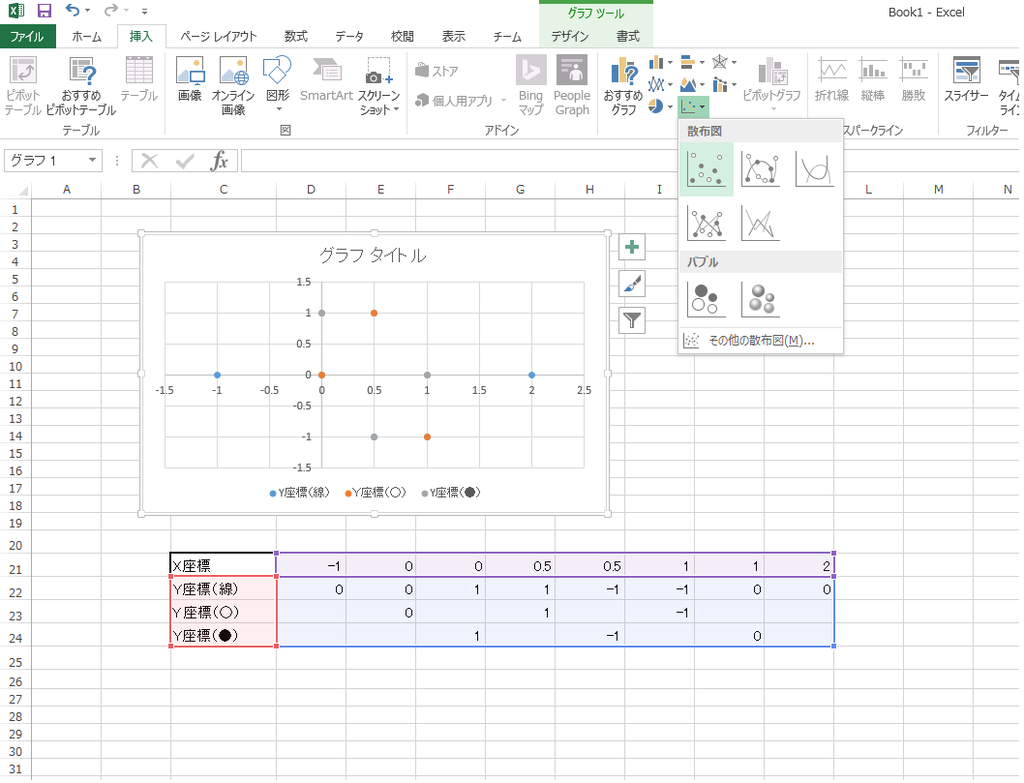
Task: Choose the 3D bubble chart option
Action: pyautogui.click(x=762, y=298)
